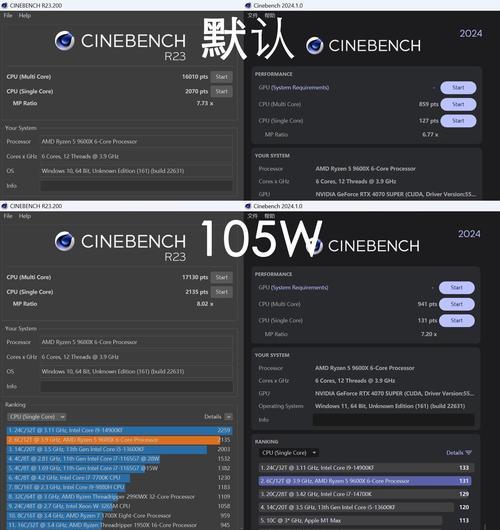Start CPU Multi Core in top 2024 window
500x530 pixels.
click(458, 104)
